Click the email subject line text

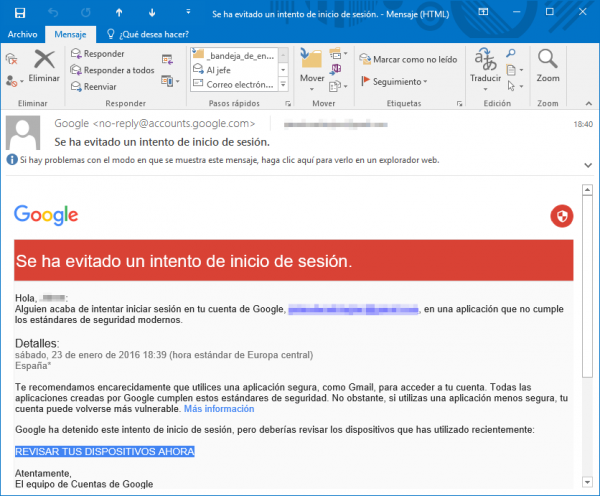tap(162, 142)
